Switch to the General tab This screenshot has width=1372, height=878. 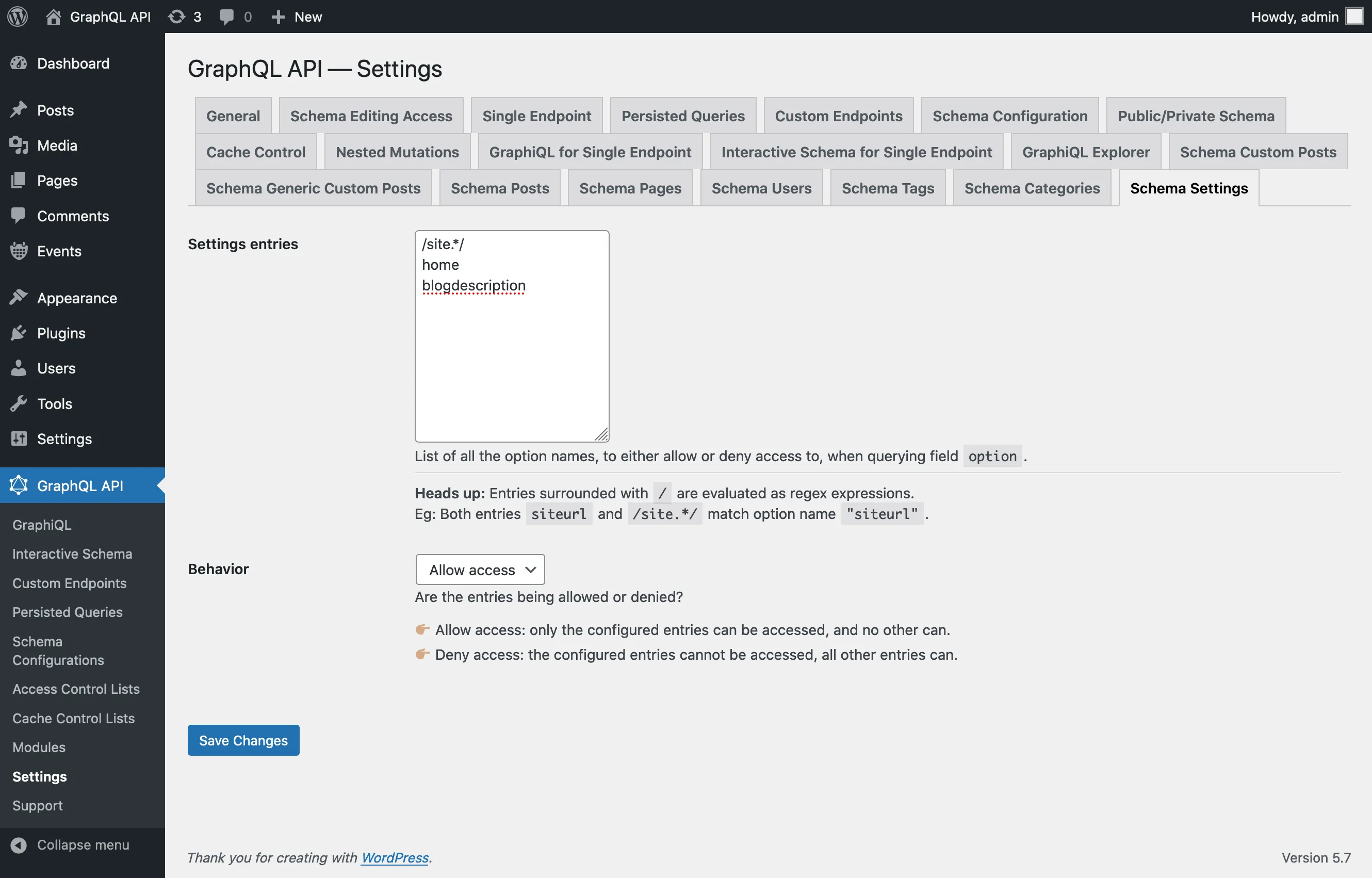(233, 116)
